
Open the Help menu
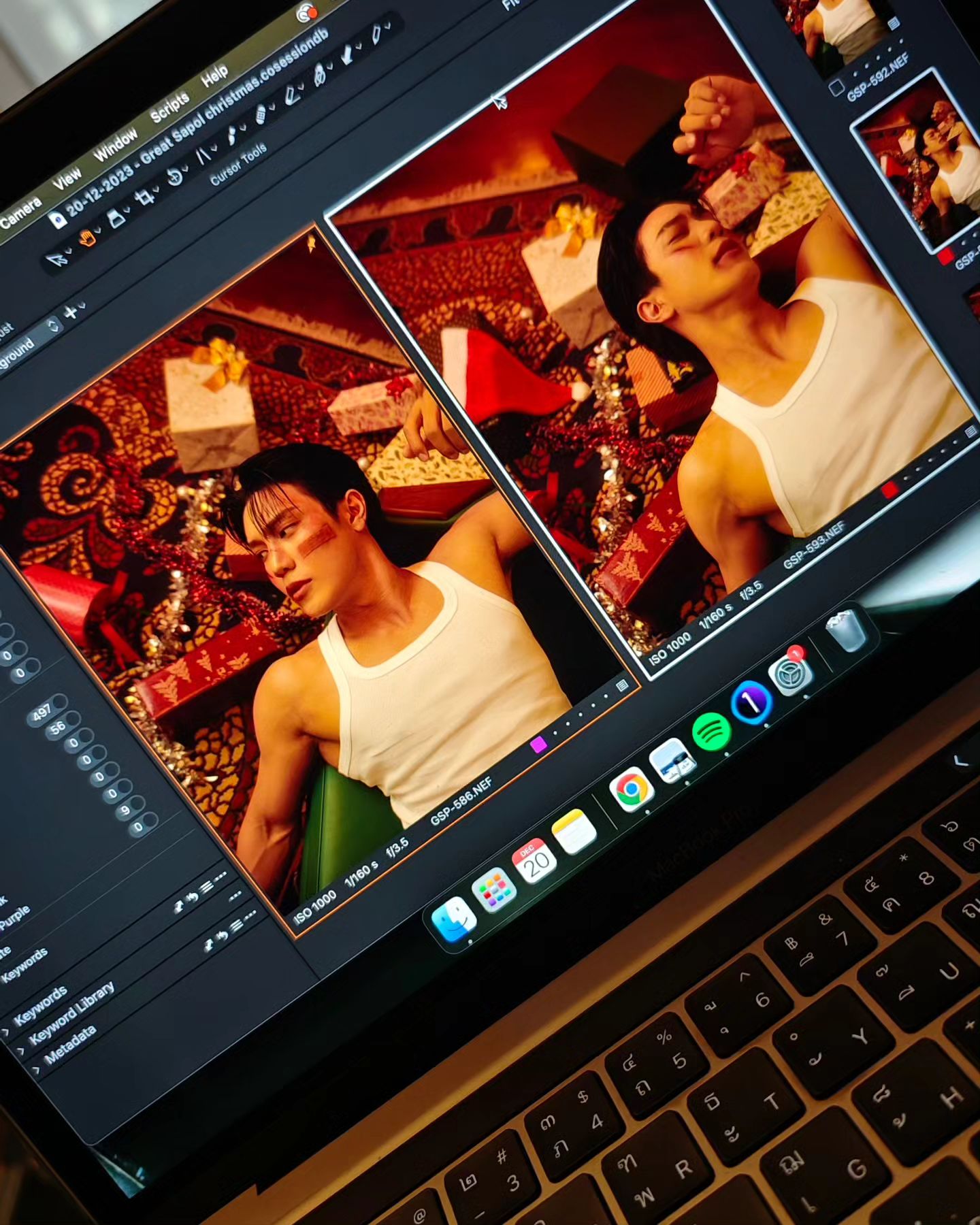[214, 76]
